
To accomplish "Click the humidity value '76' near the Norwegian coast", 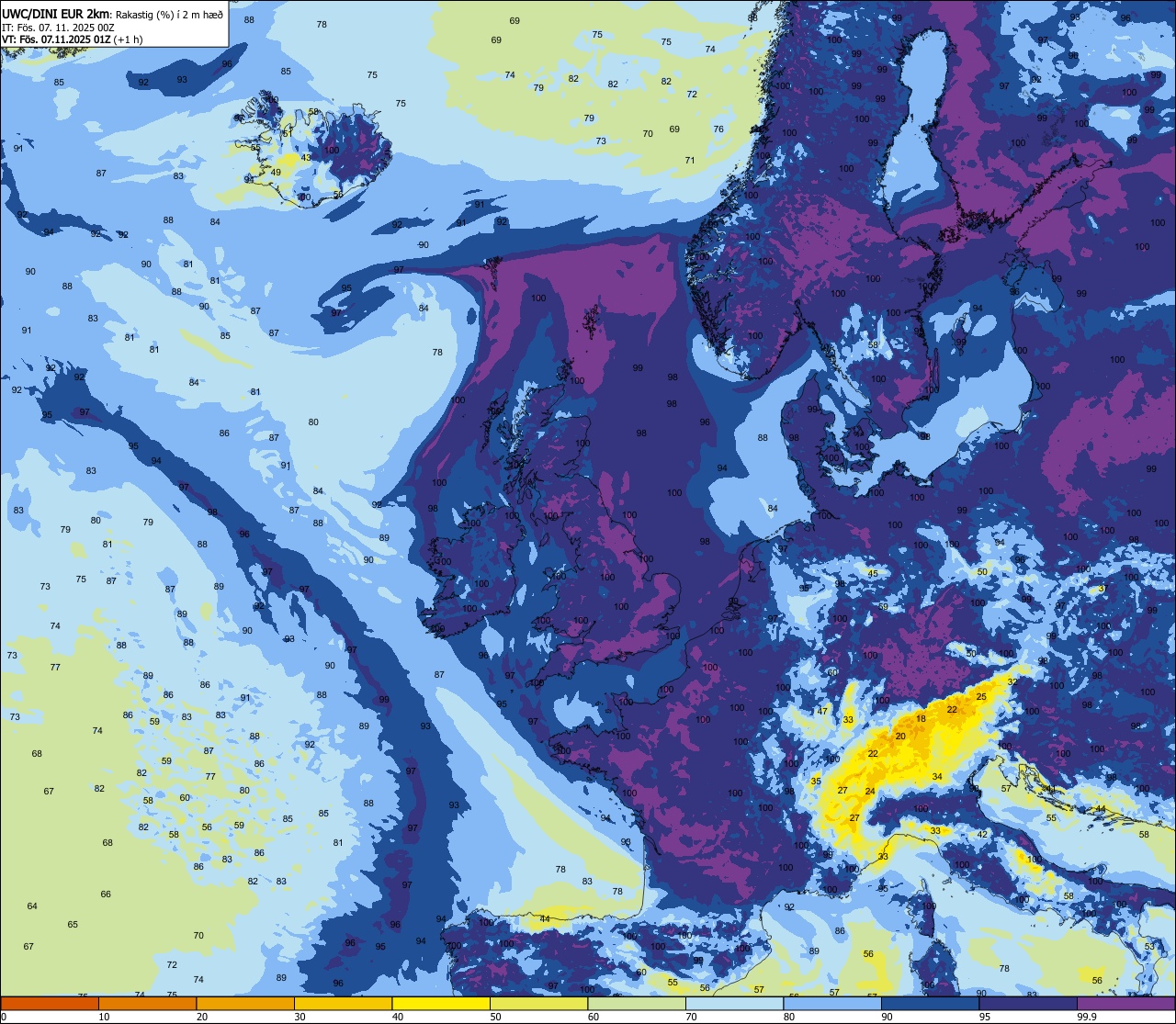I will click(x=718, y=129).
